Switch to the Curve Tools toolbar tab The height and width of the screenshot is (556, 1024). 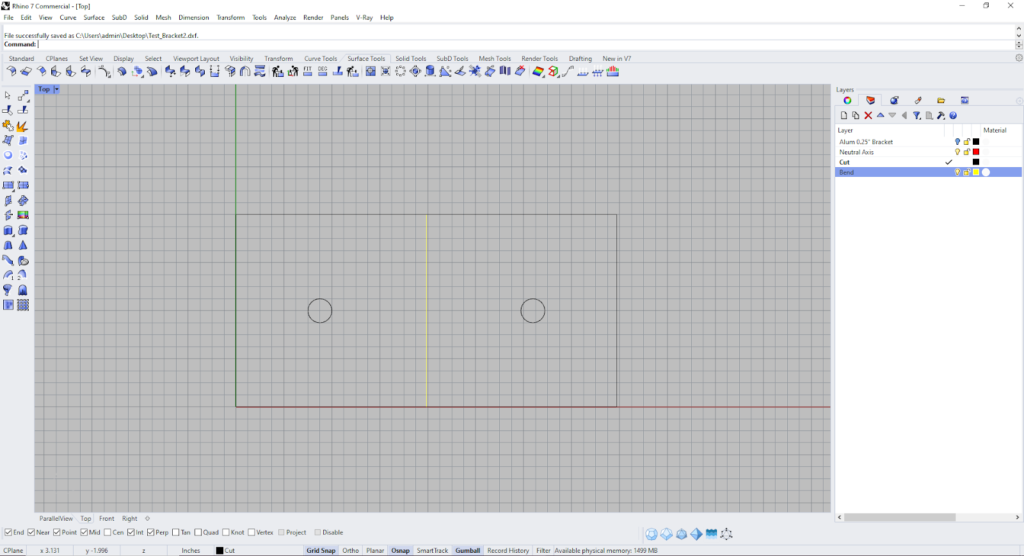(320, 59)
